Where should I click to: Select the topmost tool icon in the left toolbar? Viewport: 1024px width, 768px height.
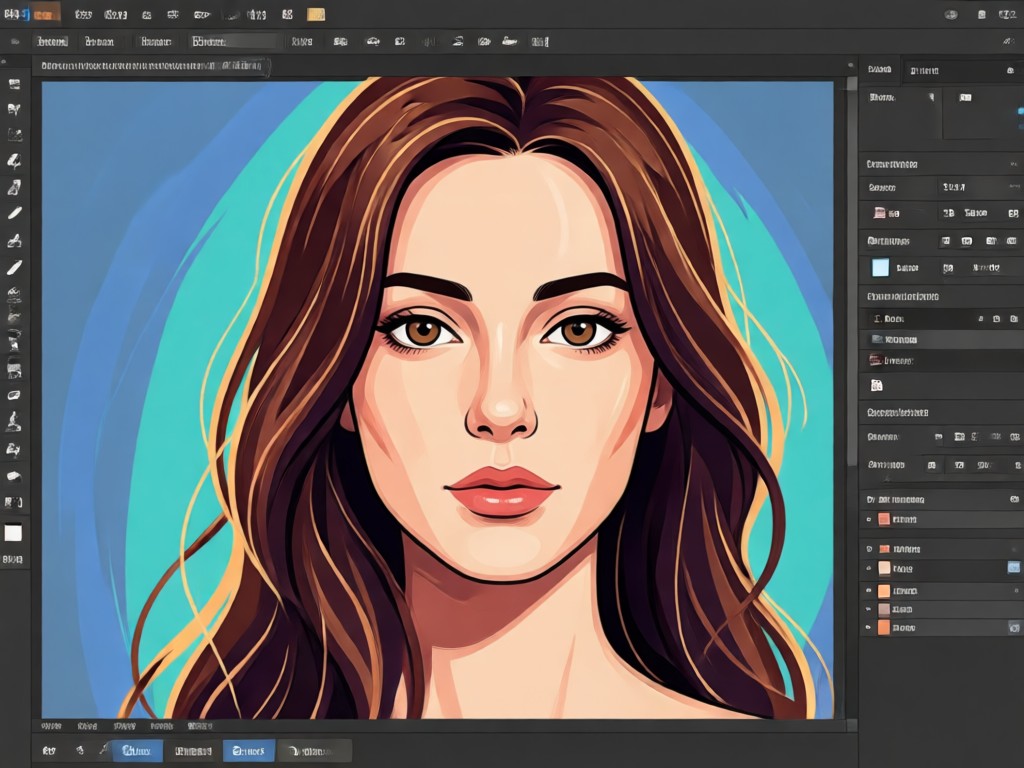(x=14, y=84)
